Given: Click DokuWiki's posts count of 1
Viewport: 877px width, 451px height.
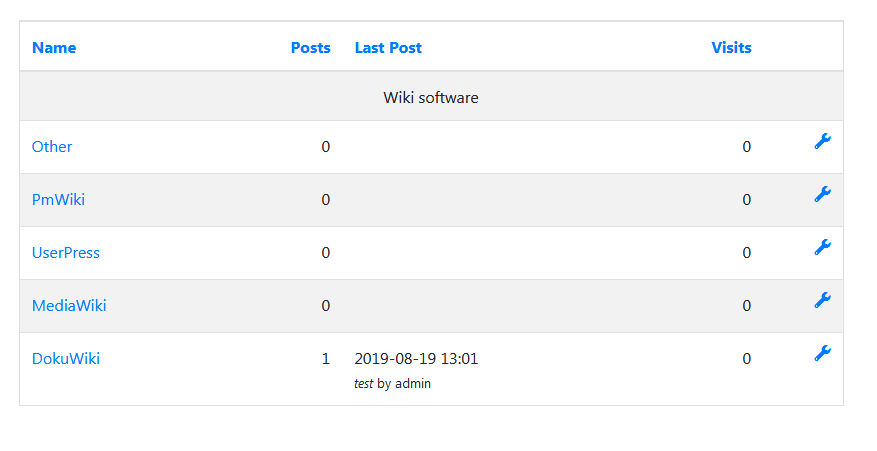Looking at the screenshot, I should (326, 359).
